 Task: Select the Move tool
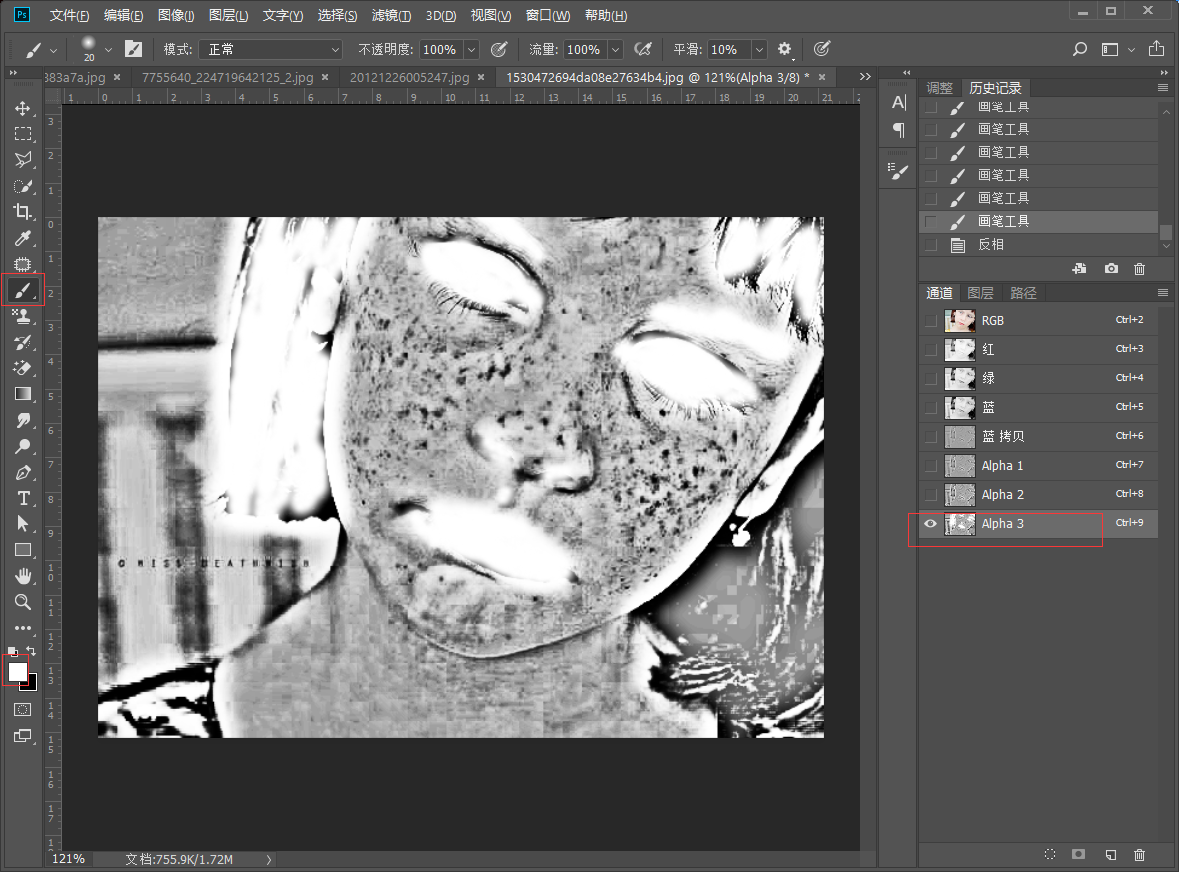22,108
